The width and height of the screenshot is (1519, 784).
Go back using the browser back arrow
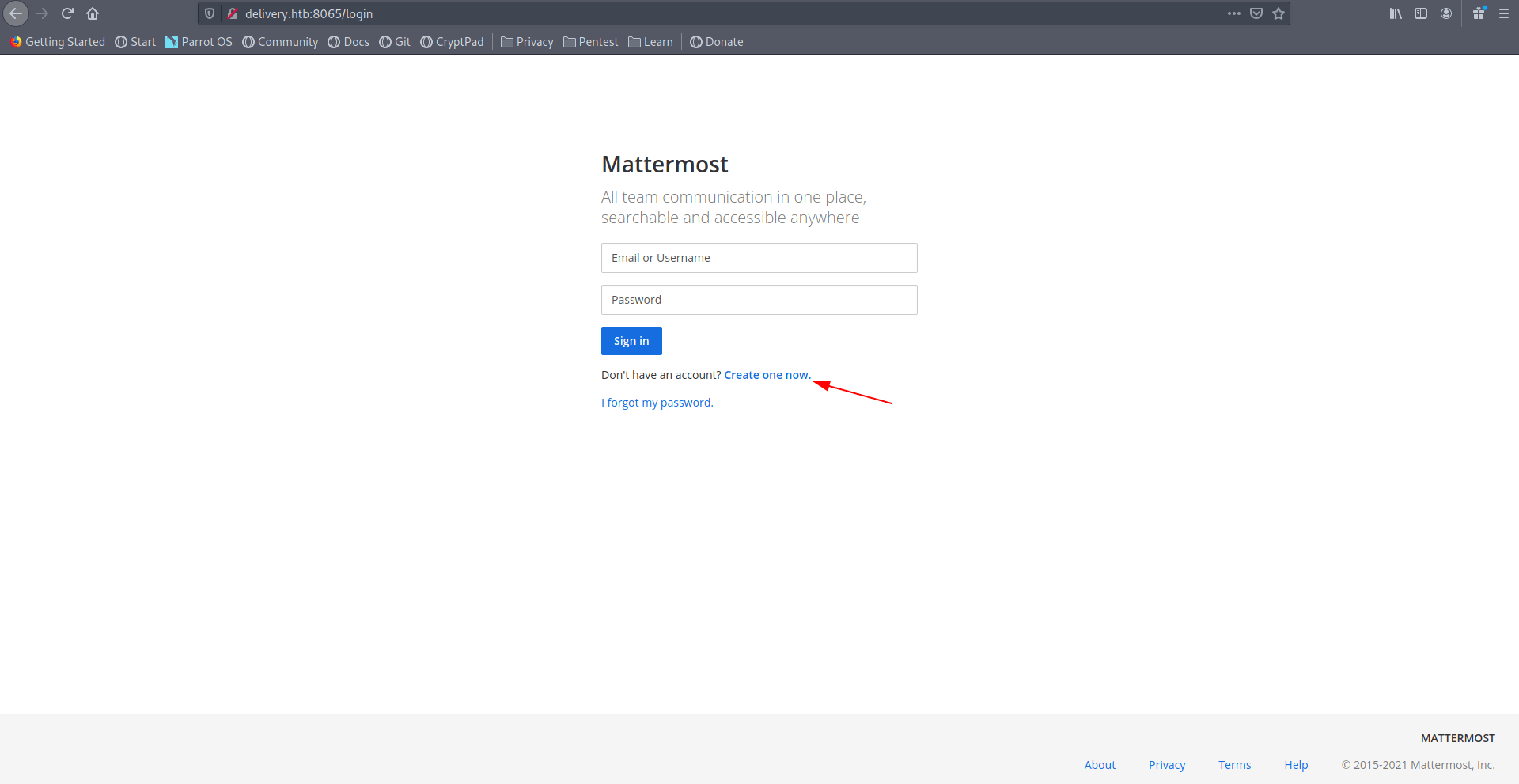(x=16, y=13)
